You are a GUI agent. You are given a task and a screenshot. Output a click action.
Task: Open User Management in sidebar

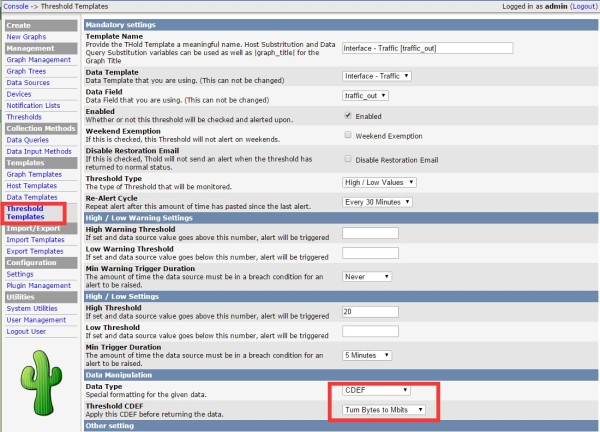coord(36,320)
